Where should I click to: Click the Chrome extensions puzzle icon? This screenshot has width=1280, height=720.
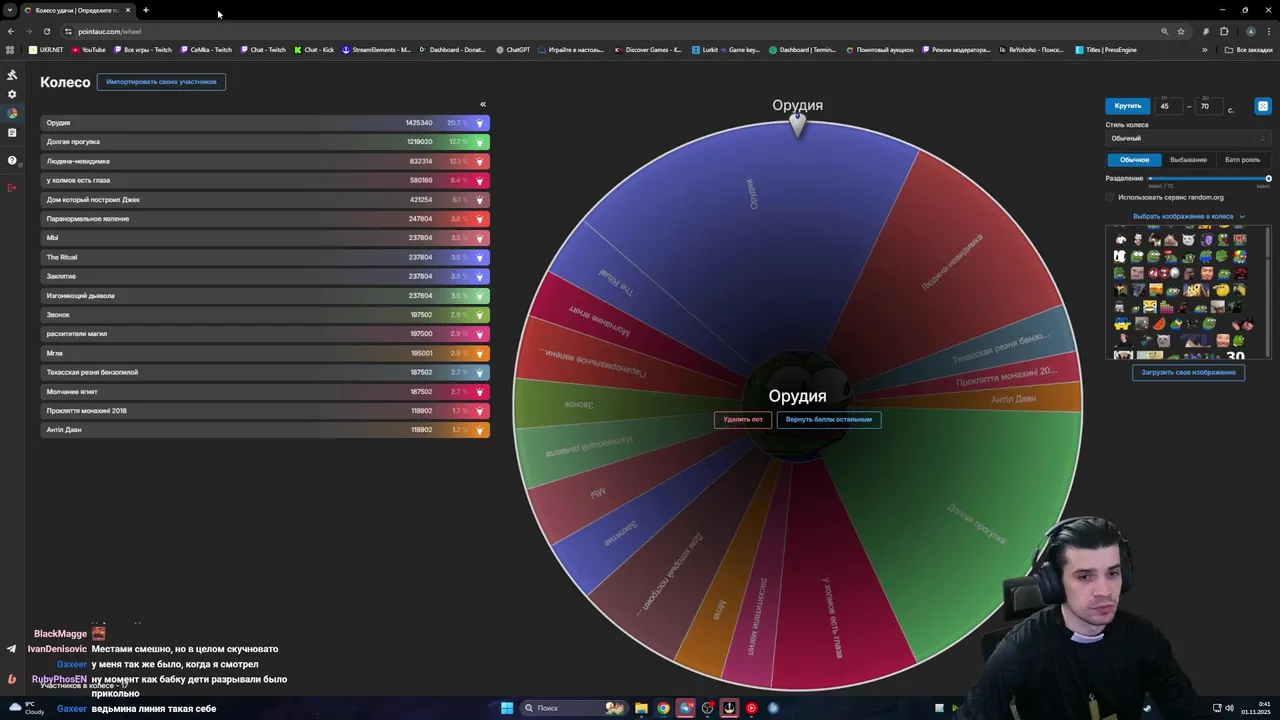click(1224, 31)
